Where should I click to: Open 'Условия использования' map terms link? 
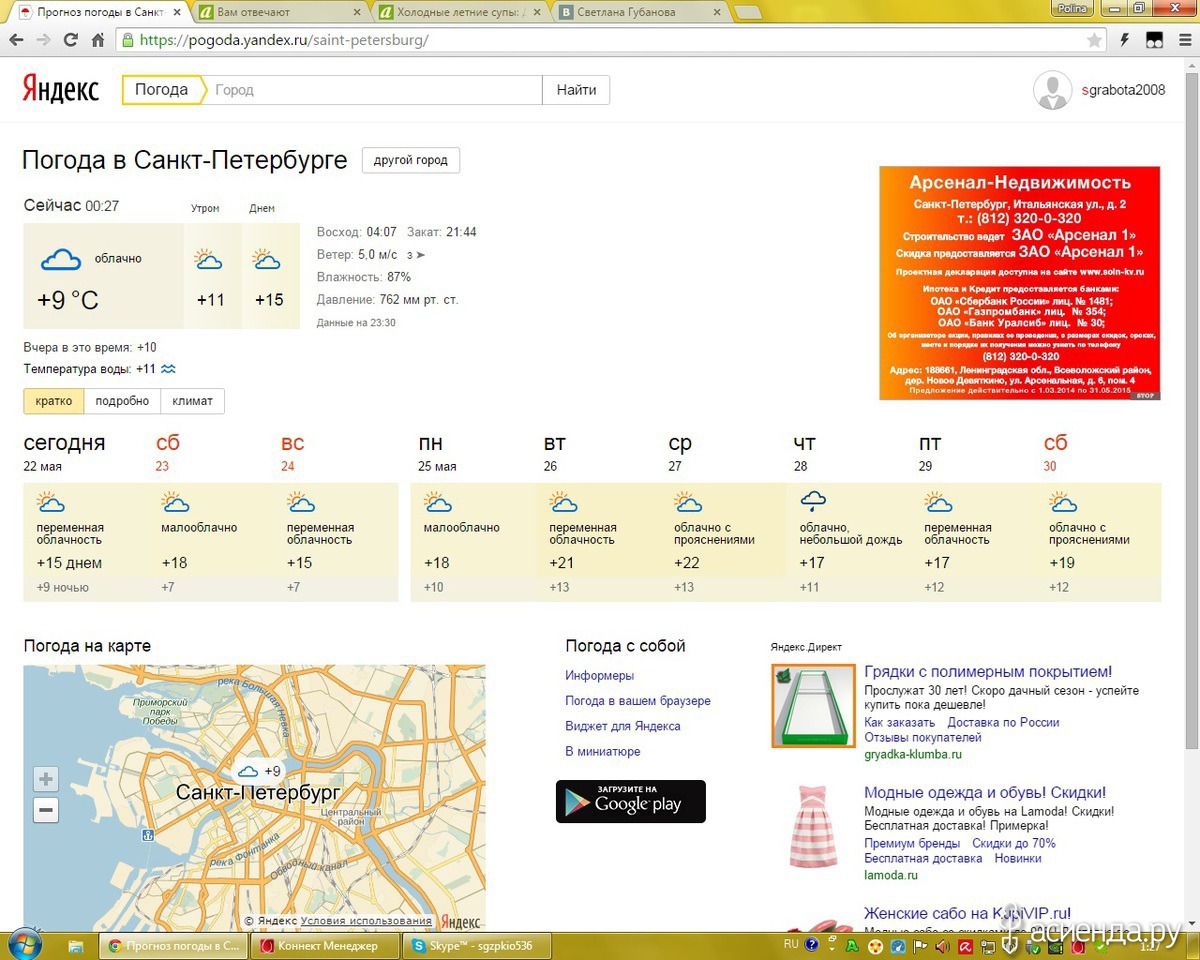pyautogui.click(x=366, y=921)
